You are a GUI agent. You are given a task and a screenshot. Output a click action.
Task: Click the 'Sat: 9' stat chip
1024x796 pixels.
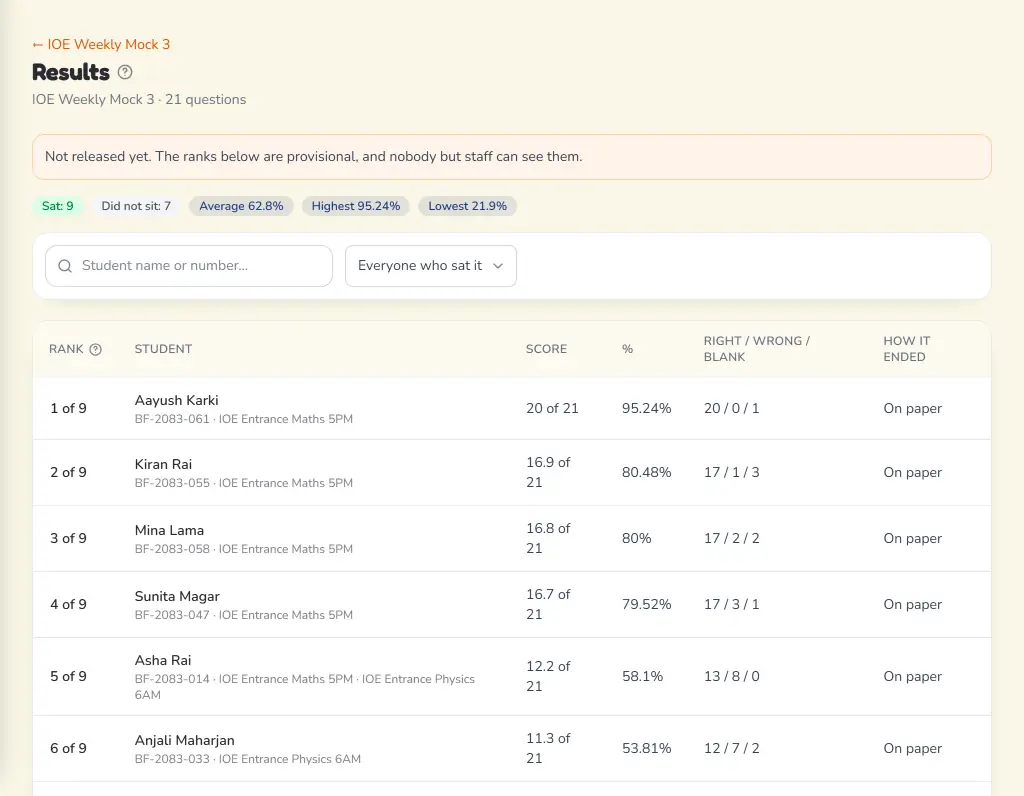click(57, 206)
